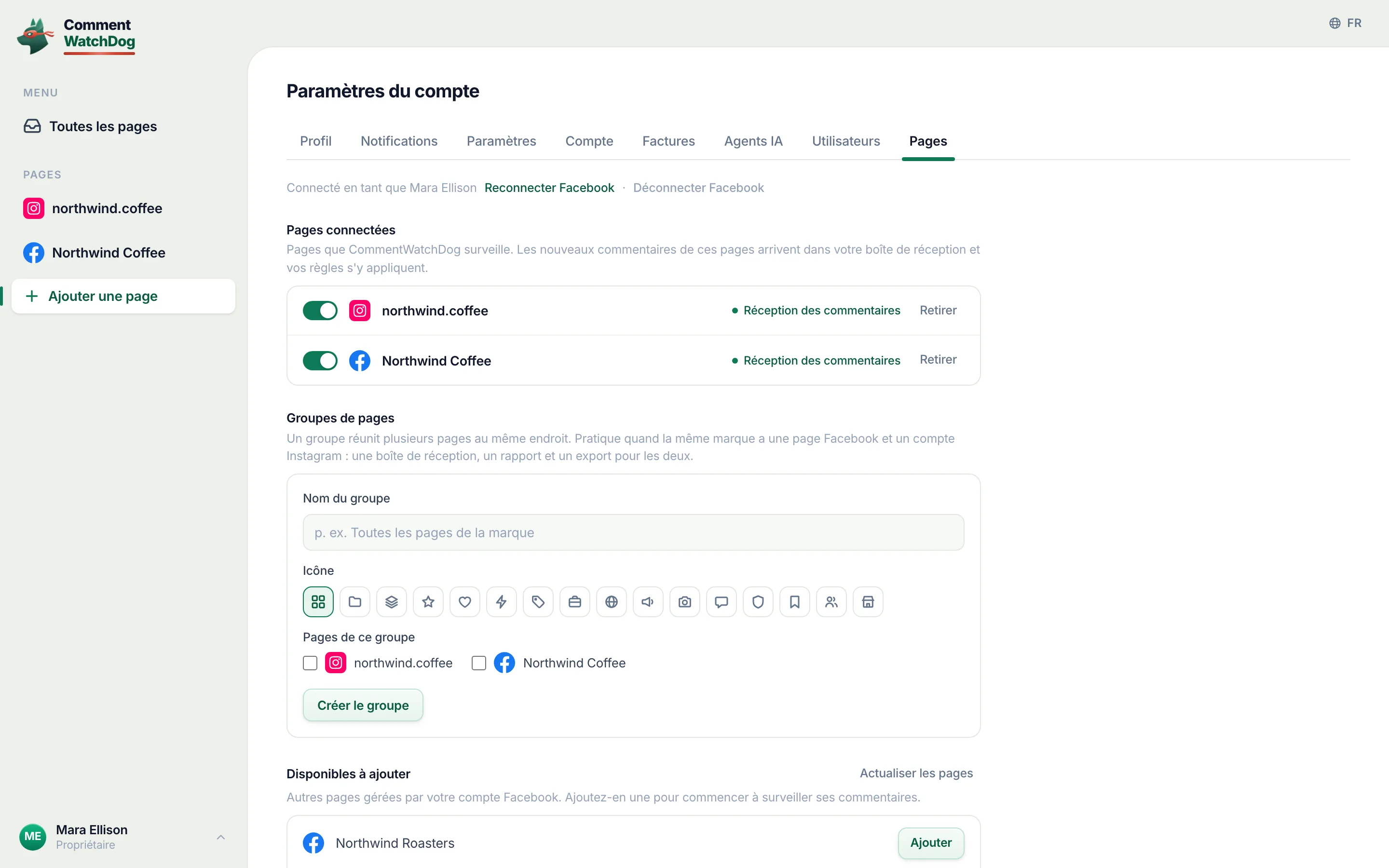Select the grid icon for the group
The height and width of the screenshot is (868, 1389).
click(318, 602)
